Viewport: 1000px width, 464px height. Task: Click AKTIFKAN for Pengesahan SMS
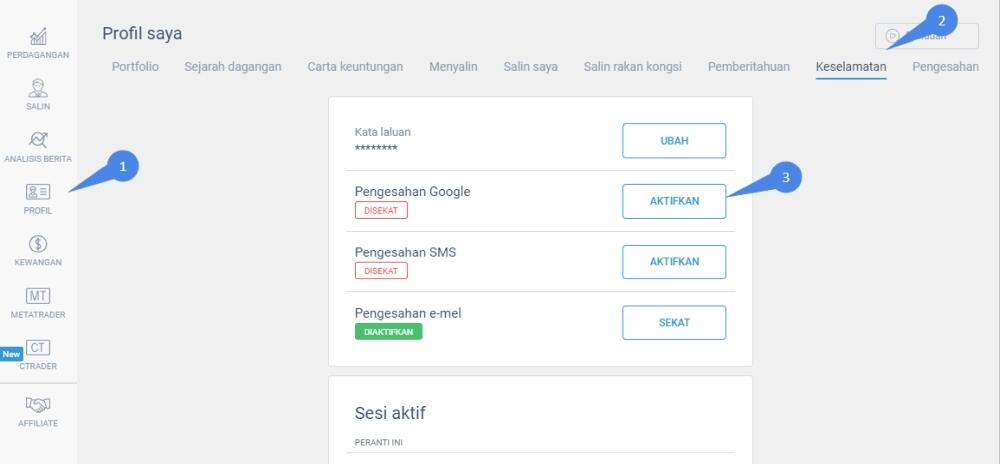click(x=674, y=262)
